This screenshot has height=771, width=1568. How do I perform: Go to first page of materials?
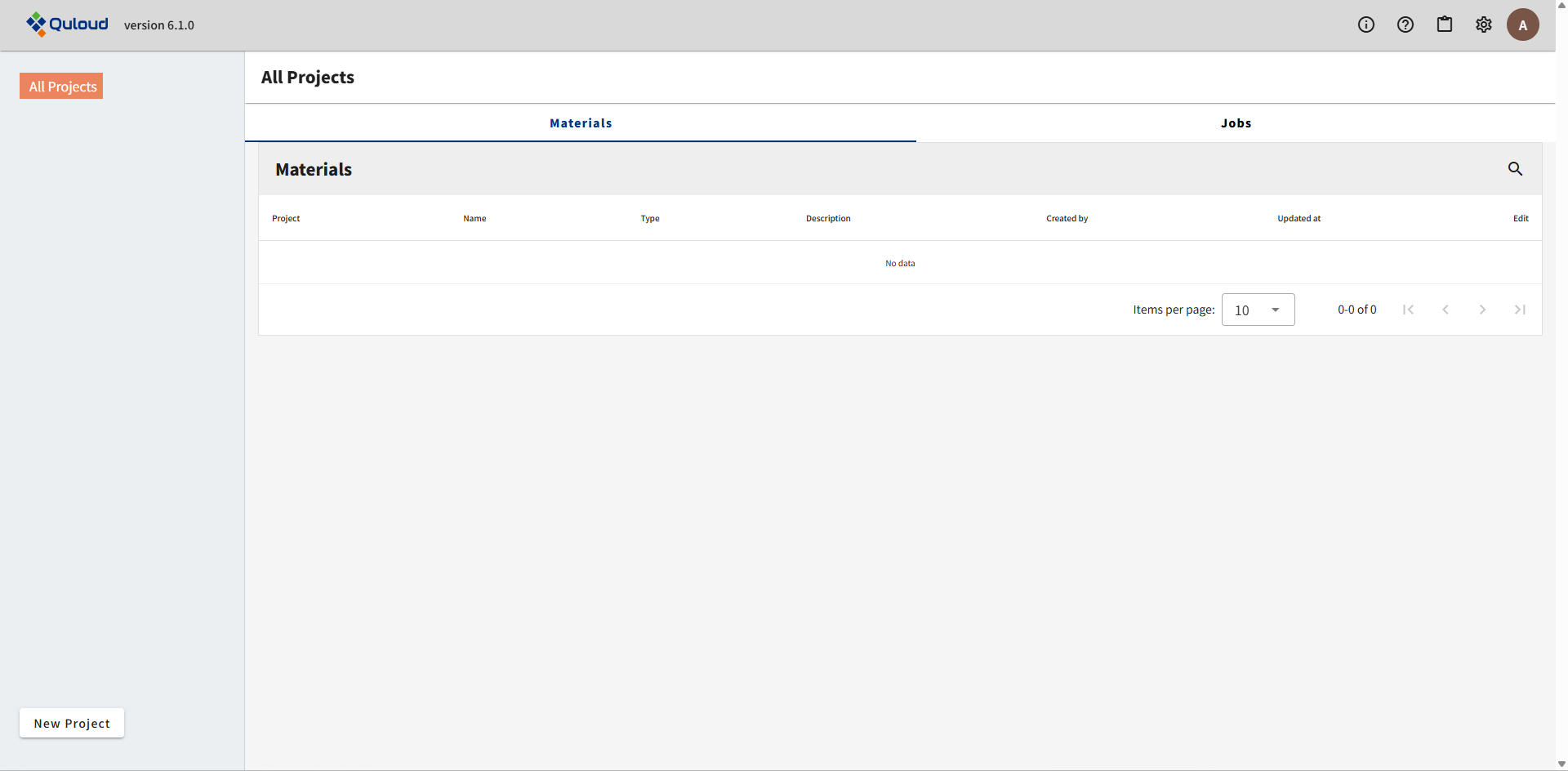point(1408,310)
